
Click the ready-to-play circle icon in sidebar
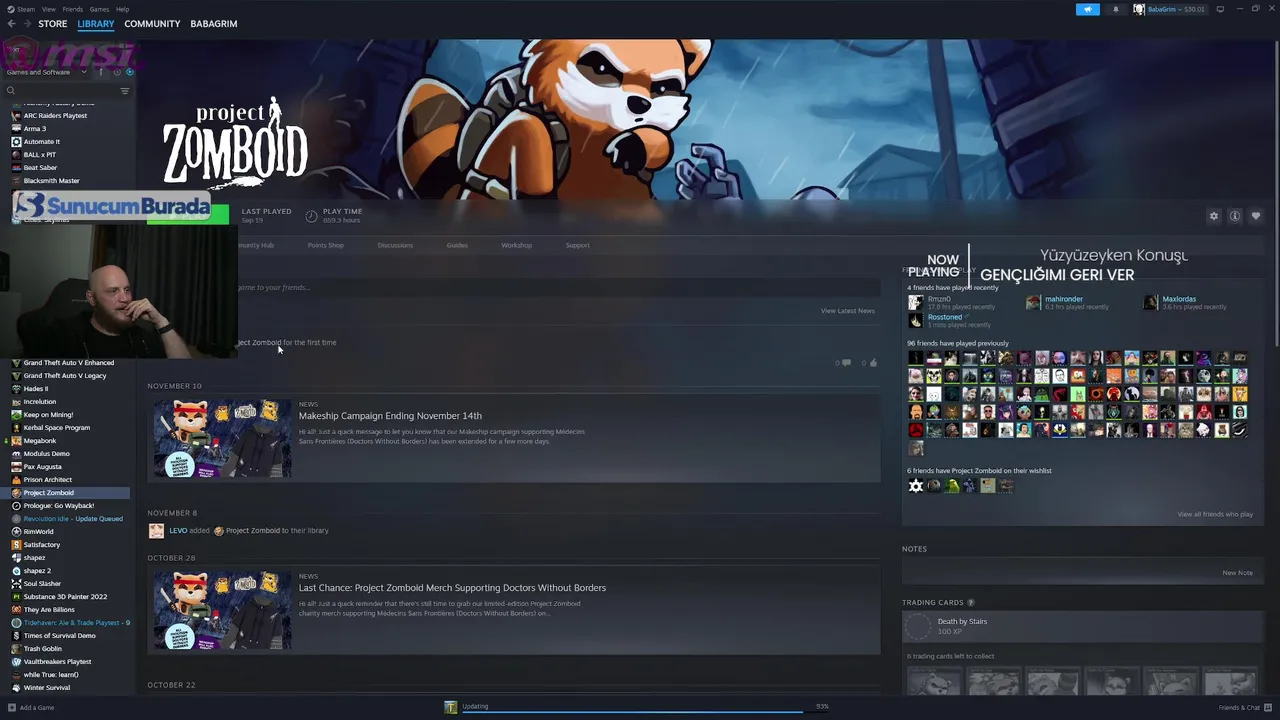129,72
